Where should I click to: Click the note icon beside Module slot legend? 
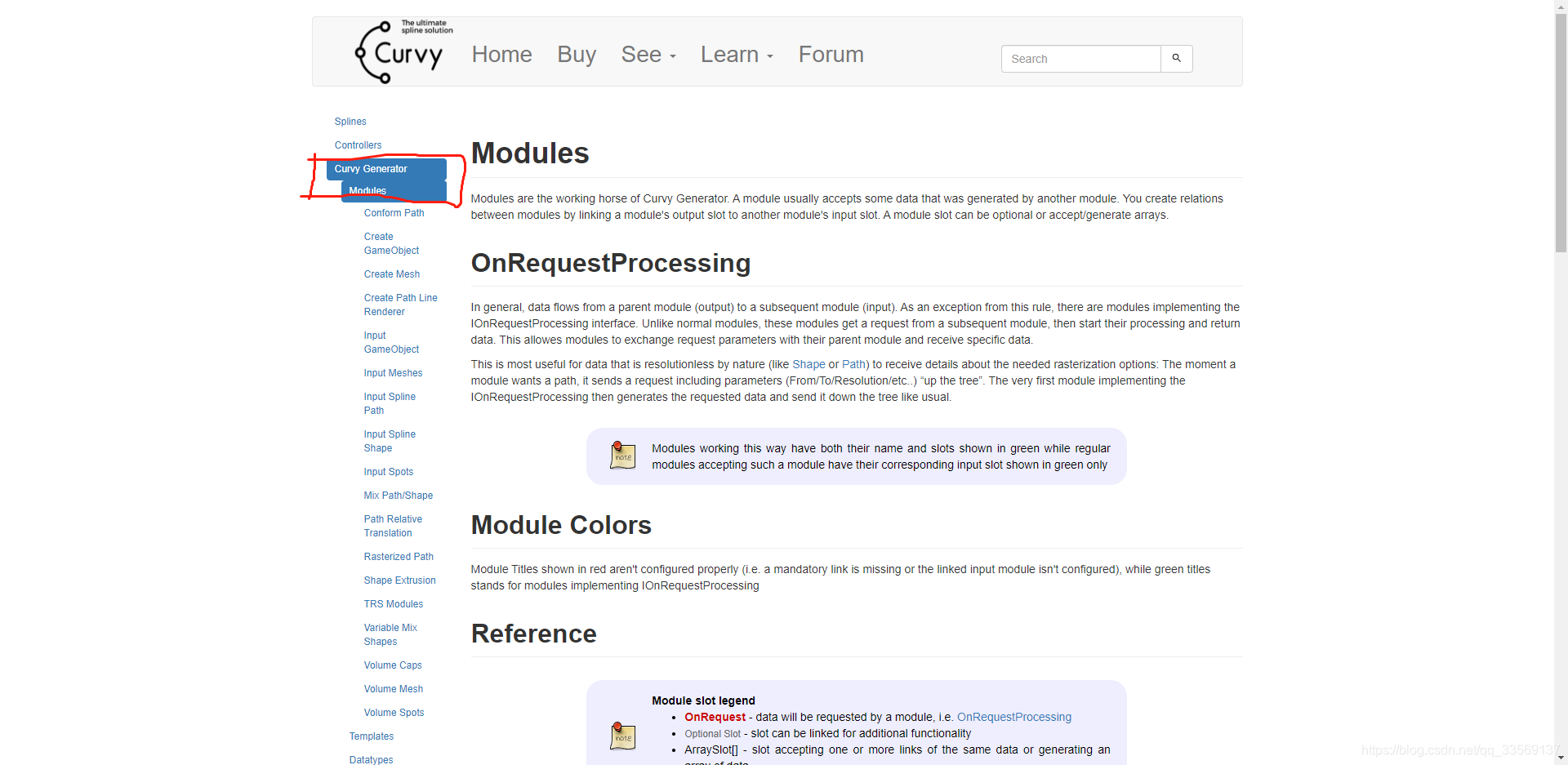point(623,736)
